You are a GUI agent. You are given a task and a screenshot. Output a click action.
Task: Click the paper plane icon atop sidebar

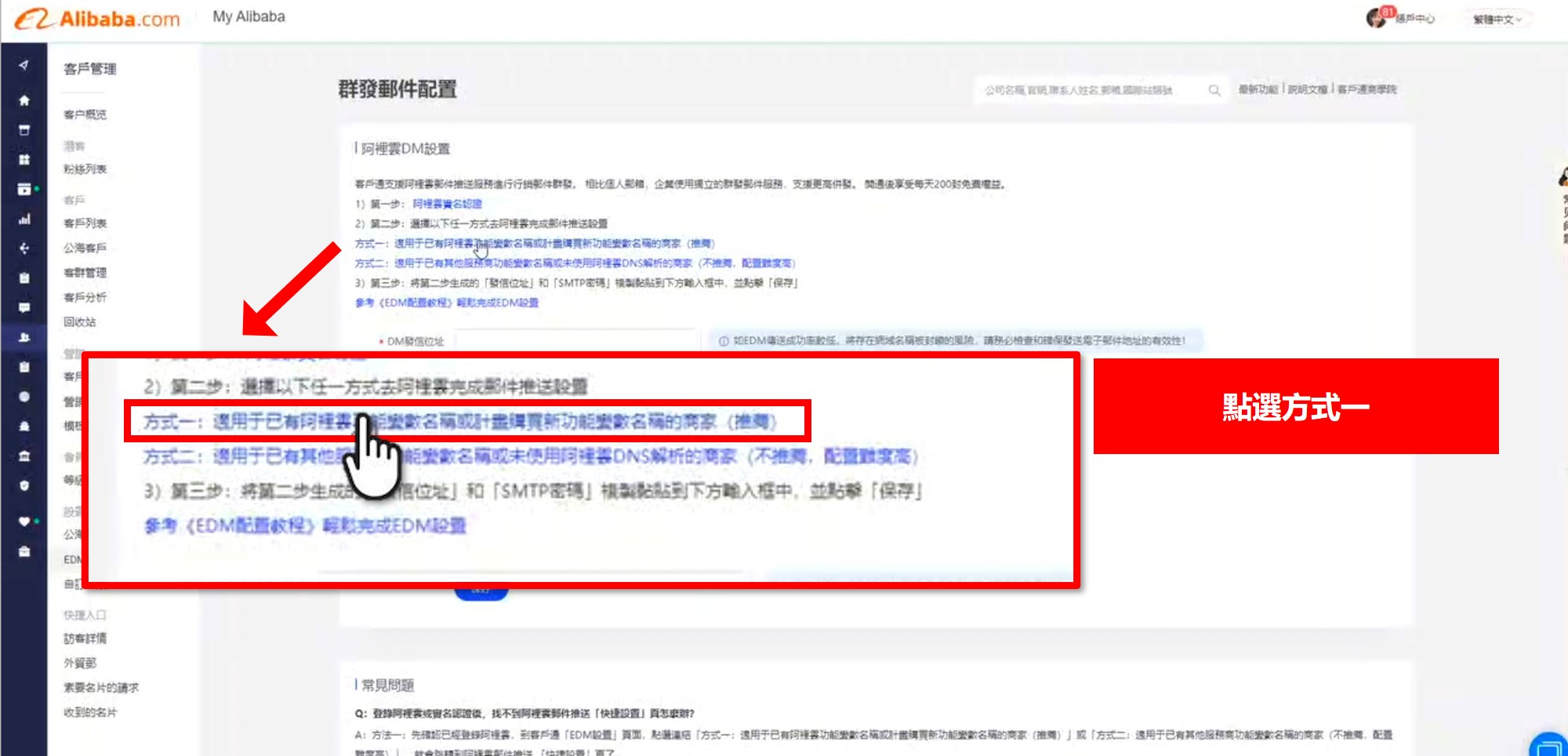pyautogui.click(x=24, y=65)
